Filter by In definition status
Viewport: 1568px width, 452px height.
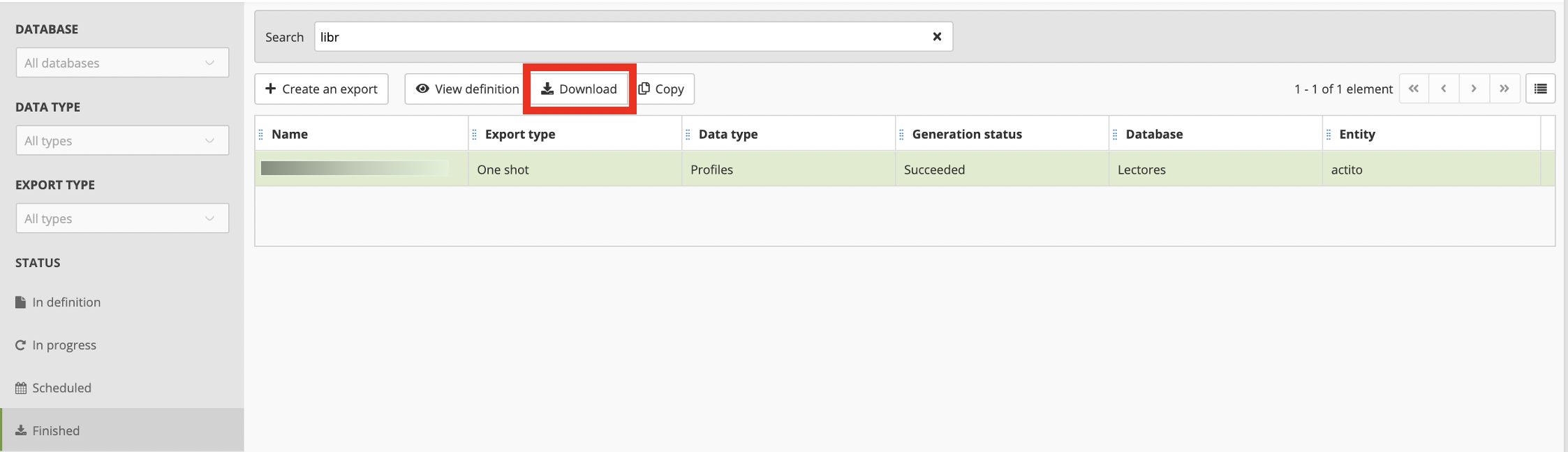66,302
